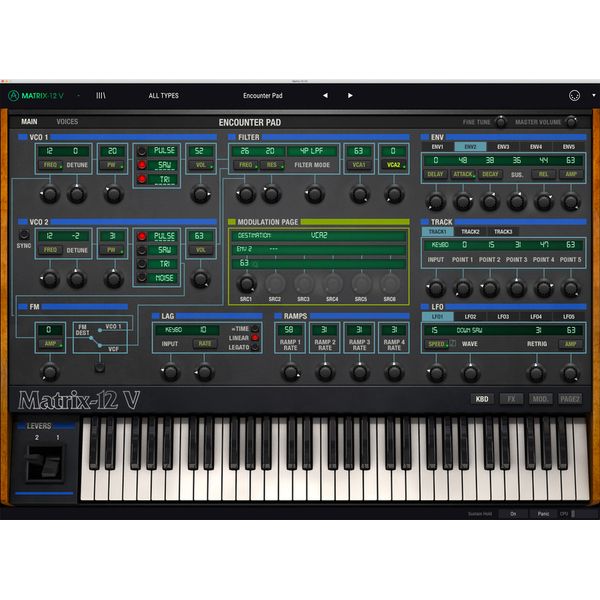
Task: Select the ENV5 tab
Action: pyautogui.click(x=569, y=147)
